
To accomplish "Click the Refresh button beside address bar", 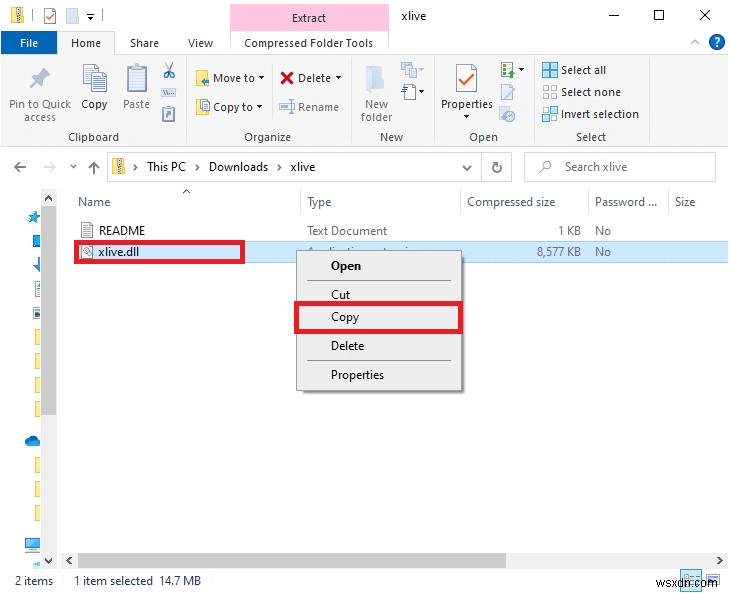I will [497, 167].
